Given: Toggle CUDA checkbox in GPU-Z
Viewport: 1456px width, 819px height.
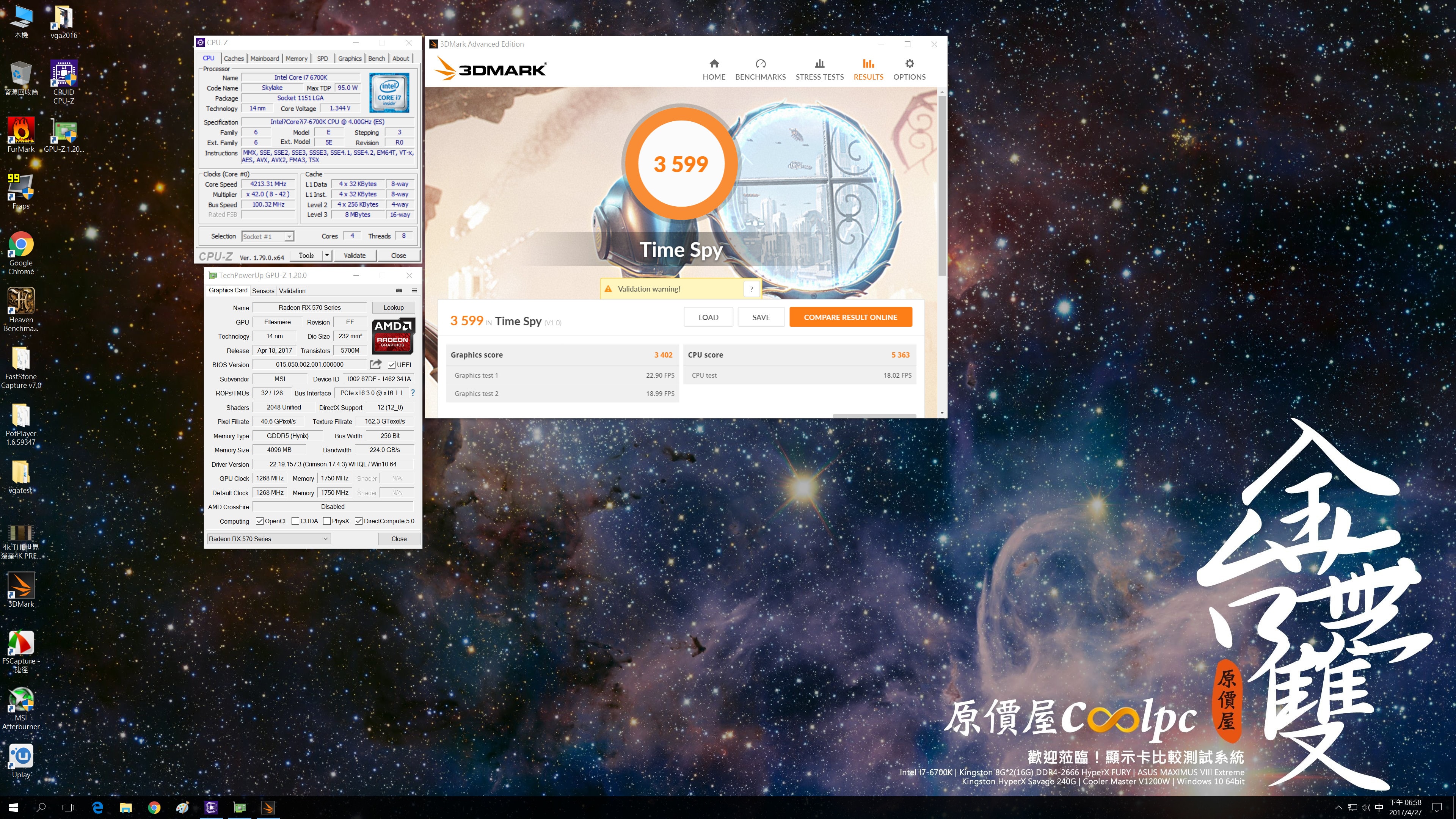Looking at the screenshot, I should point(295,521).
